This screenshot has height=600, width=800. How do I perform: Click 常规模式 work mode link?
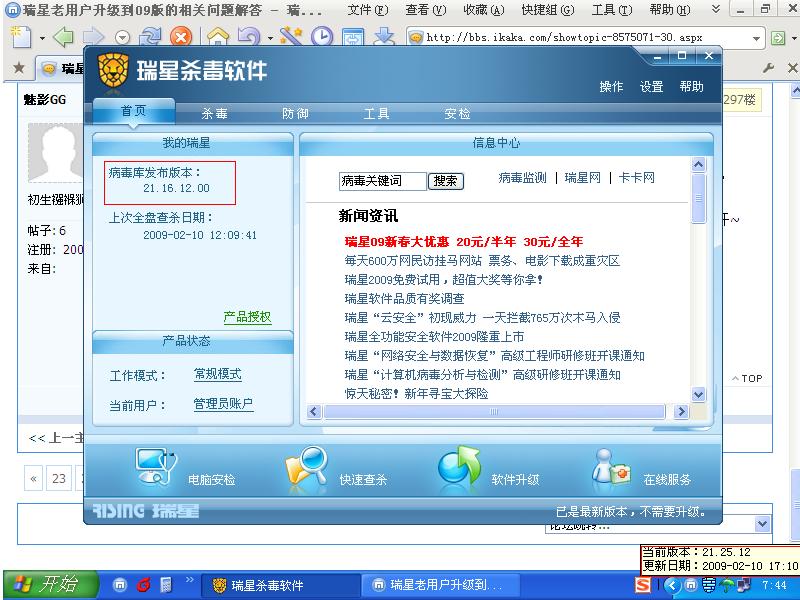point(218,374)
